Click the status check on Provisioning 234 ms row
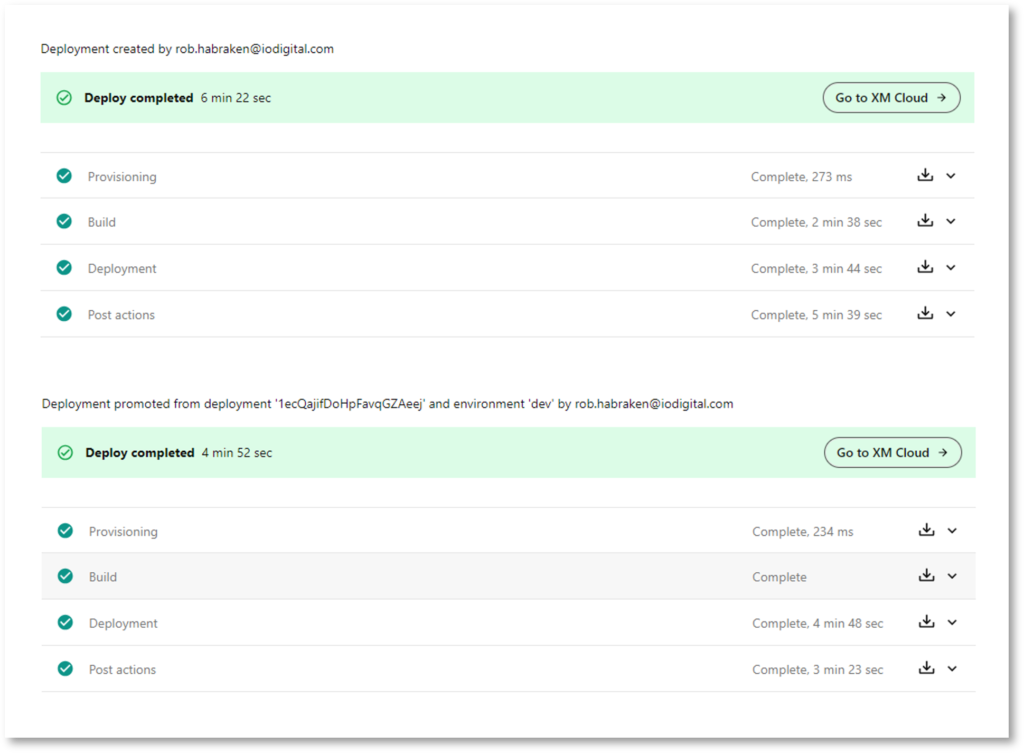Screen dimensions: 1024x753 [x=65, y=530]
